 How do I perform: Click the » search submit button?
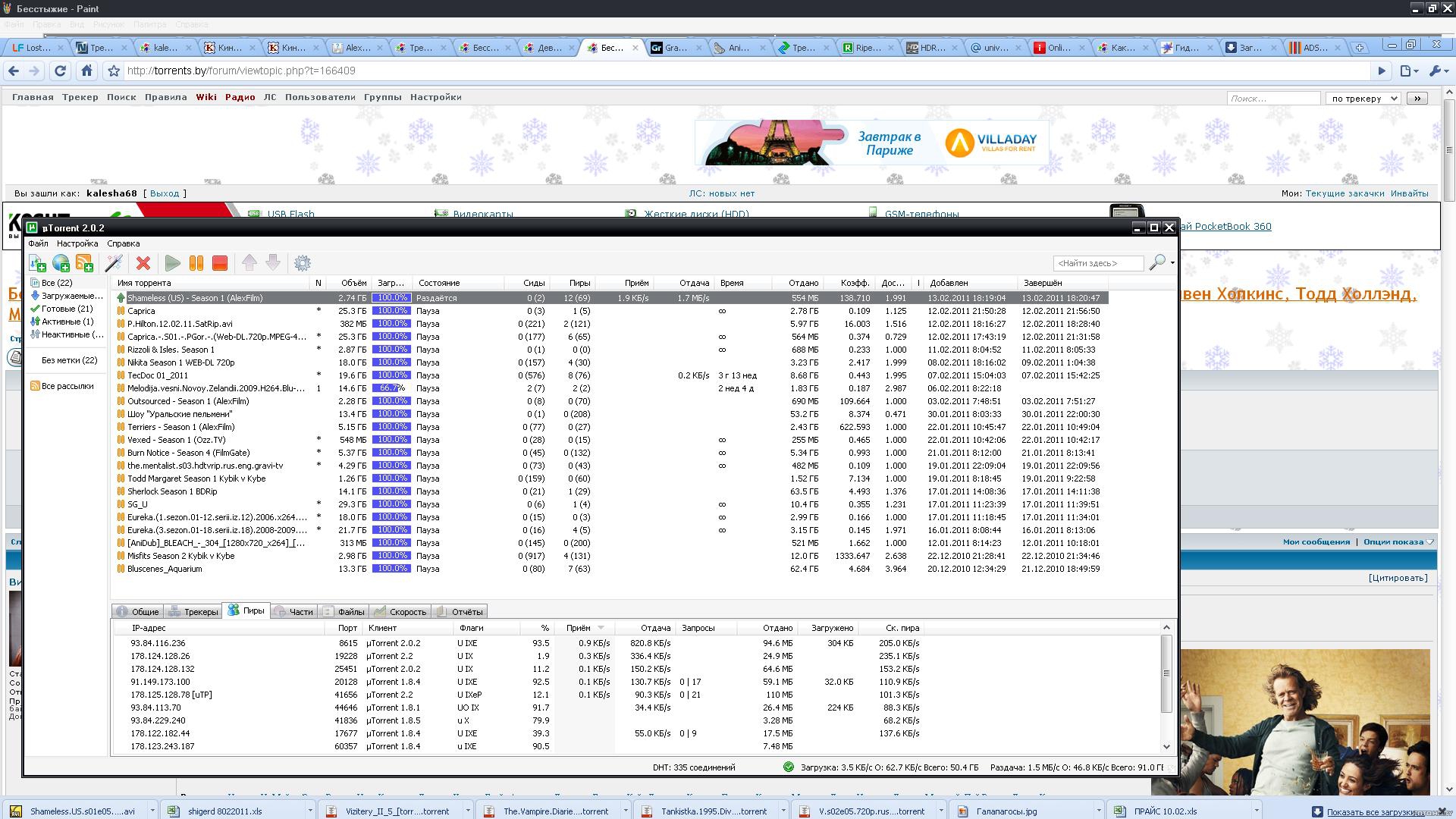tap(1417, 99)
